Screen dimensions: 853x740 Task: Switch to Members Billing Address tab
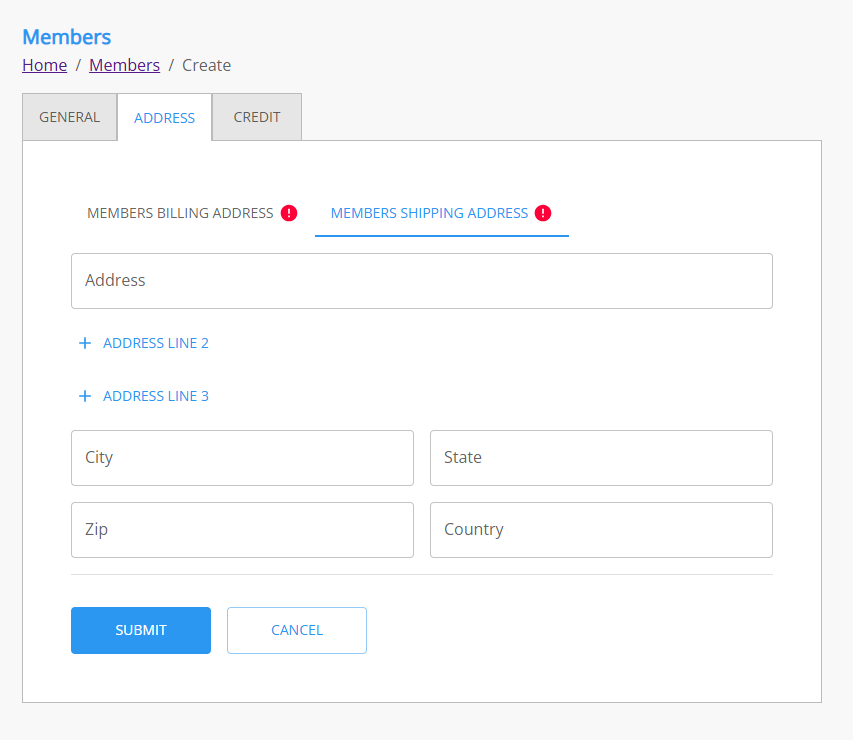coord(180,213)
